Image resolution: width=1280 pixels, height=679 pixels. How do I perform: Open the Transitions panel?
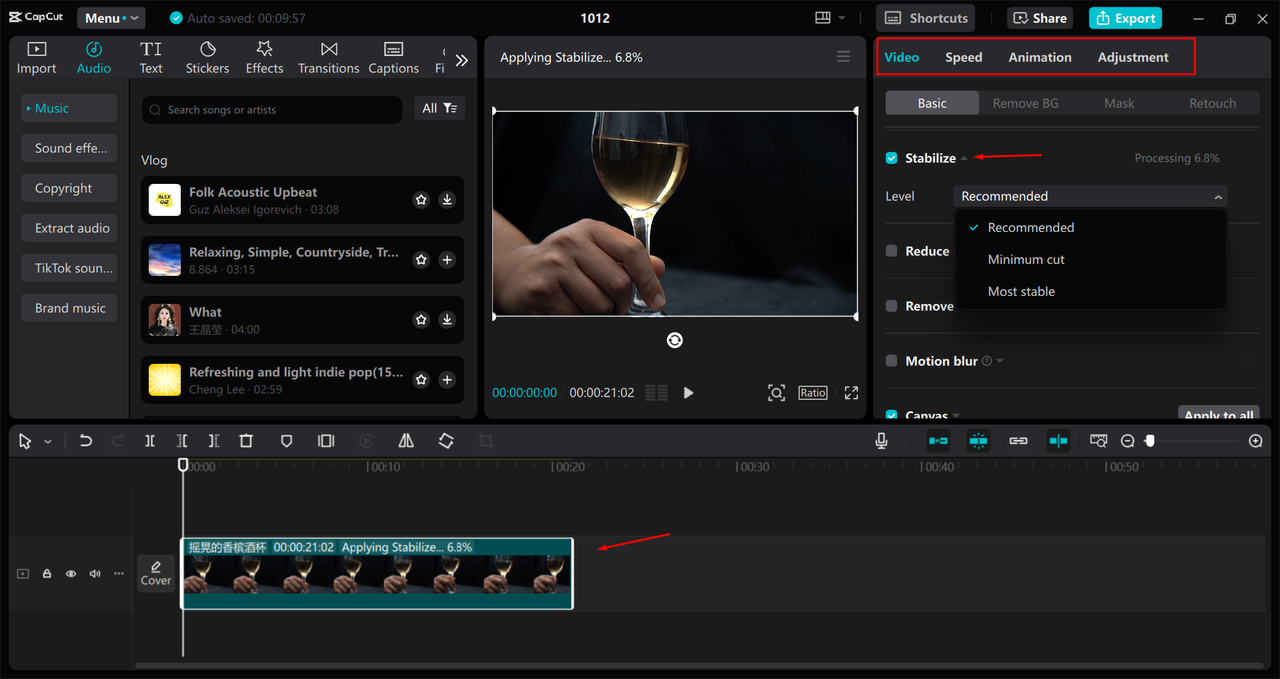pos(328,58)
